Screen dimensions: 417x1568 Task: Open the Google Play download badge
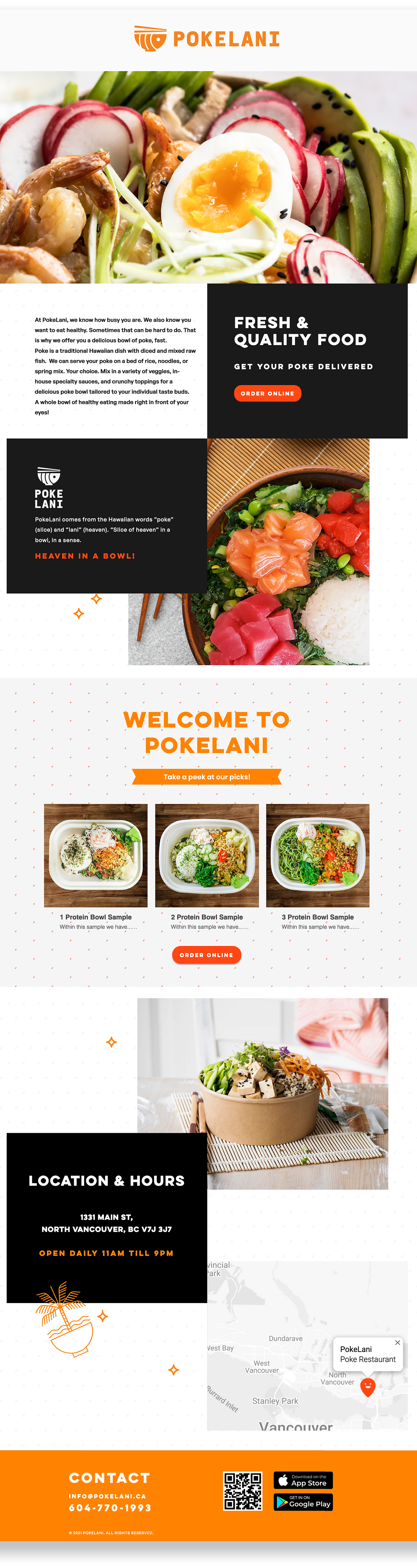[x=303, y=1502]
